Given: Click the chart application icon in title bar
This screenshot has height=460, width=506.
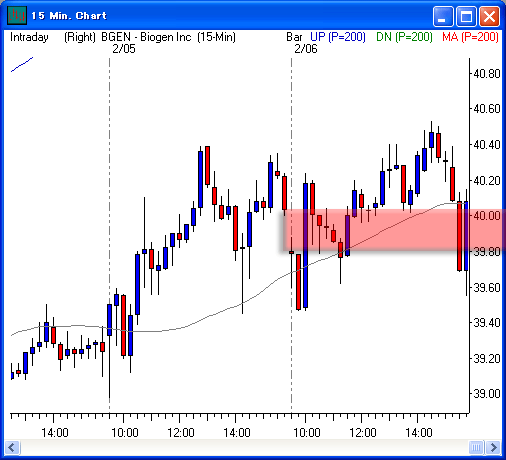Looking at the screenshot, I should coord(17,15).
